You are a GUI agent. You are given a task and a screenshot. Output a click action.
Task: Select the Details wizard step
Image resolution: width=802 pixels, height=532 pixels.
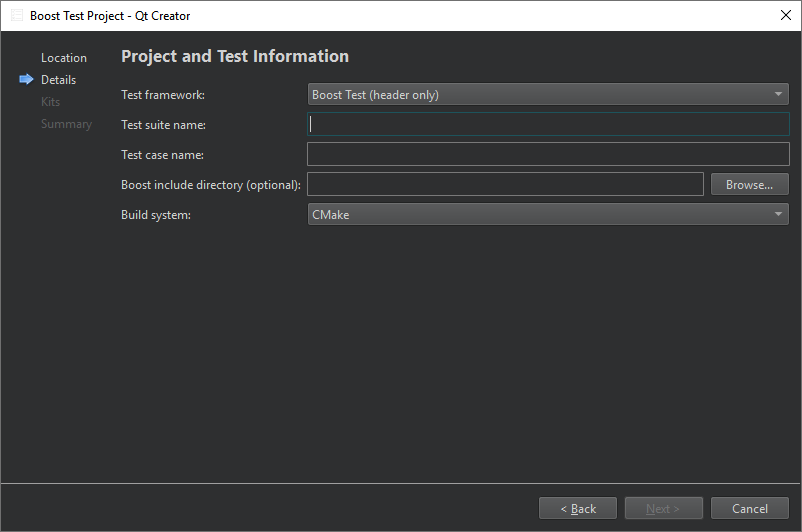click(x=58, y=80)
